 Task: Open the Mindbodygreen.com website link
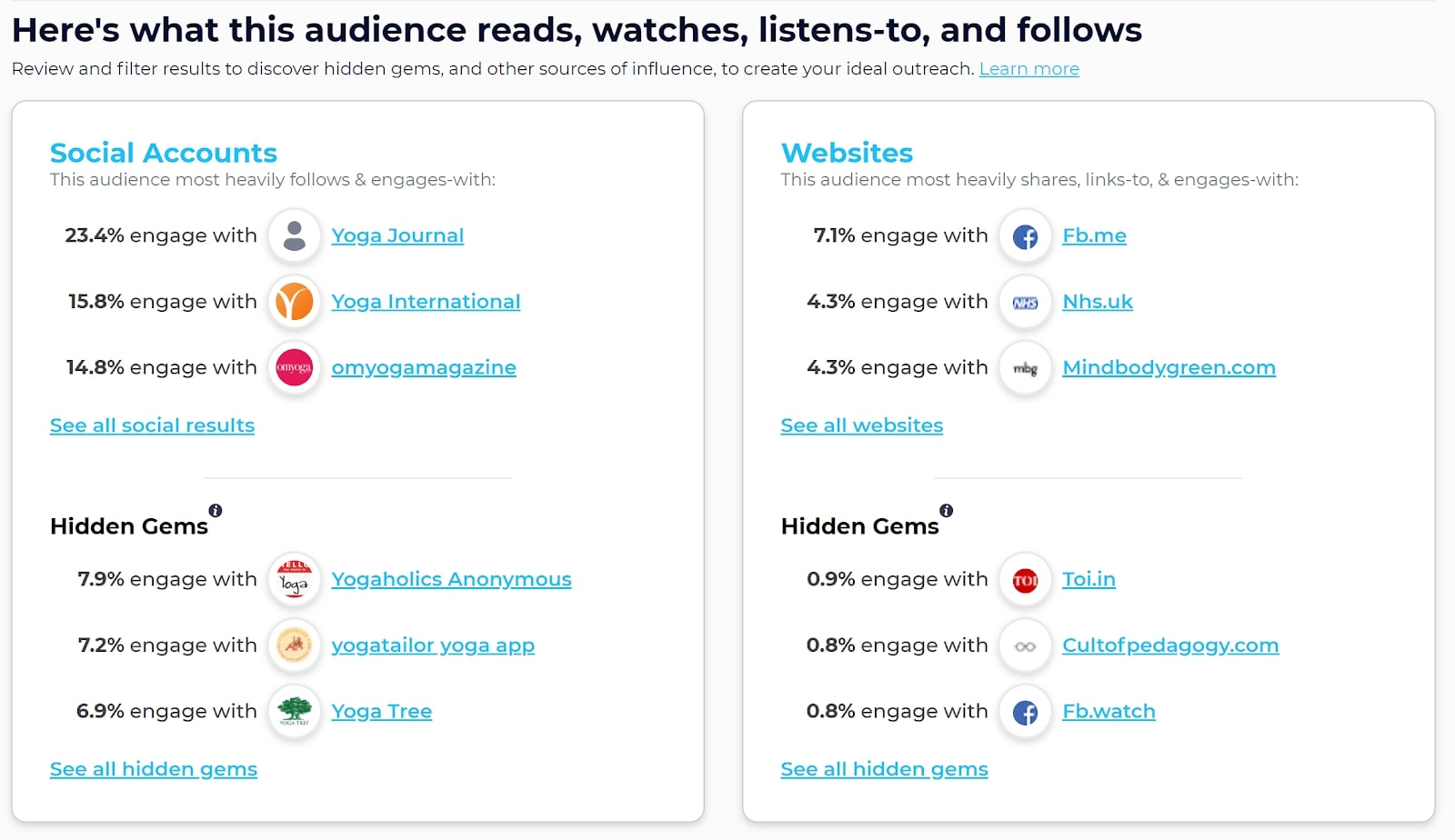click(x=1169, y=367)
